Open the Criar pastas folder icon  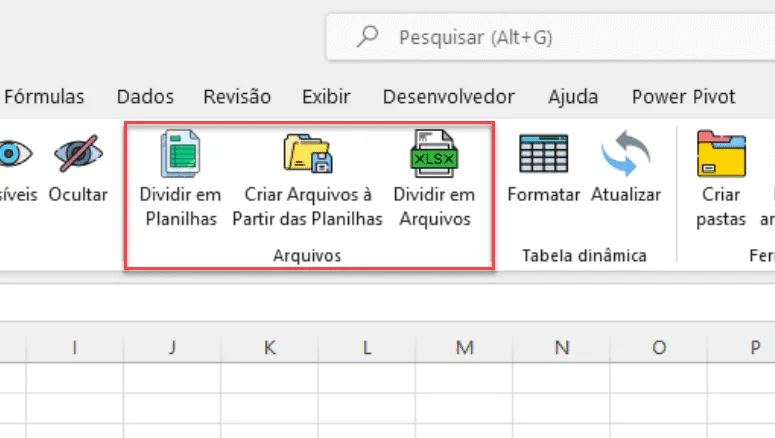click(721, 153)
